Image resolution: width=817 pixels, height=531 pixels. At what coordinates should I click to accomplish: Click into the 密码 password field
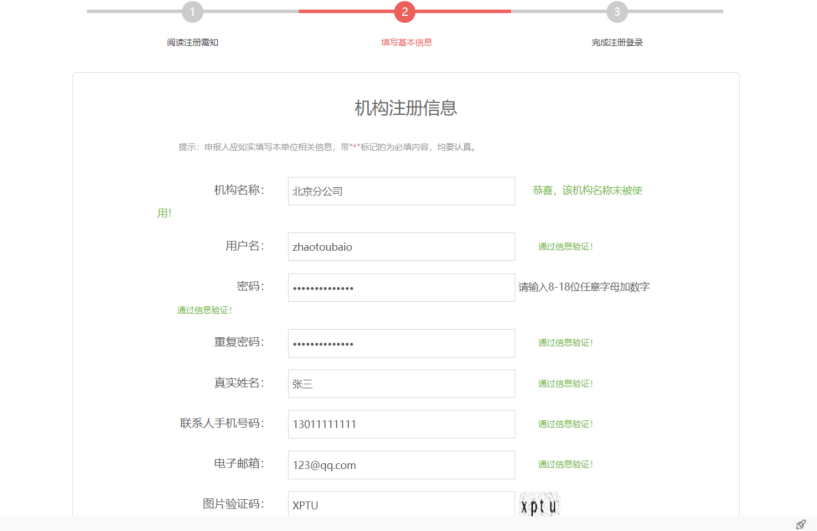pos(401,288)
